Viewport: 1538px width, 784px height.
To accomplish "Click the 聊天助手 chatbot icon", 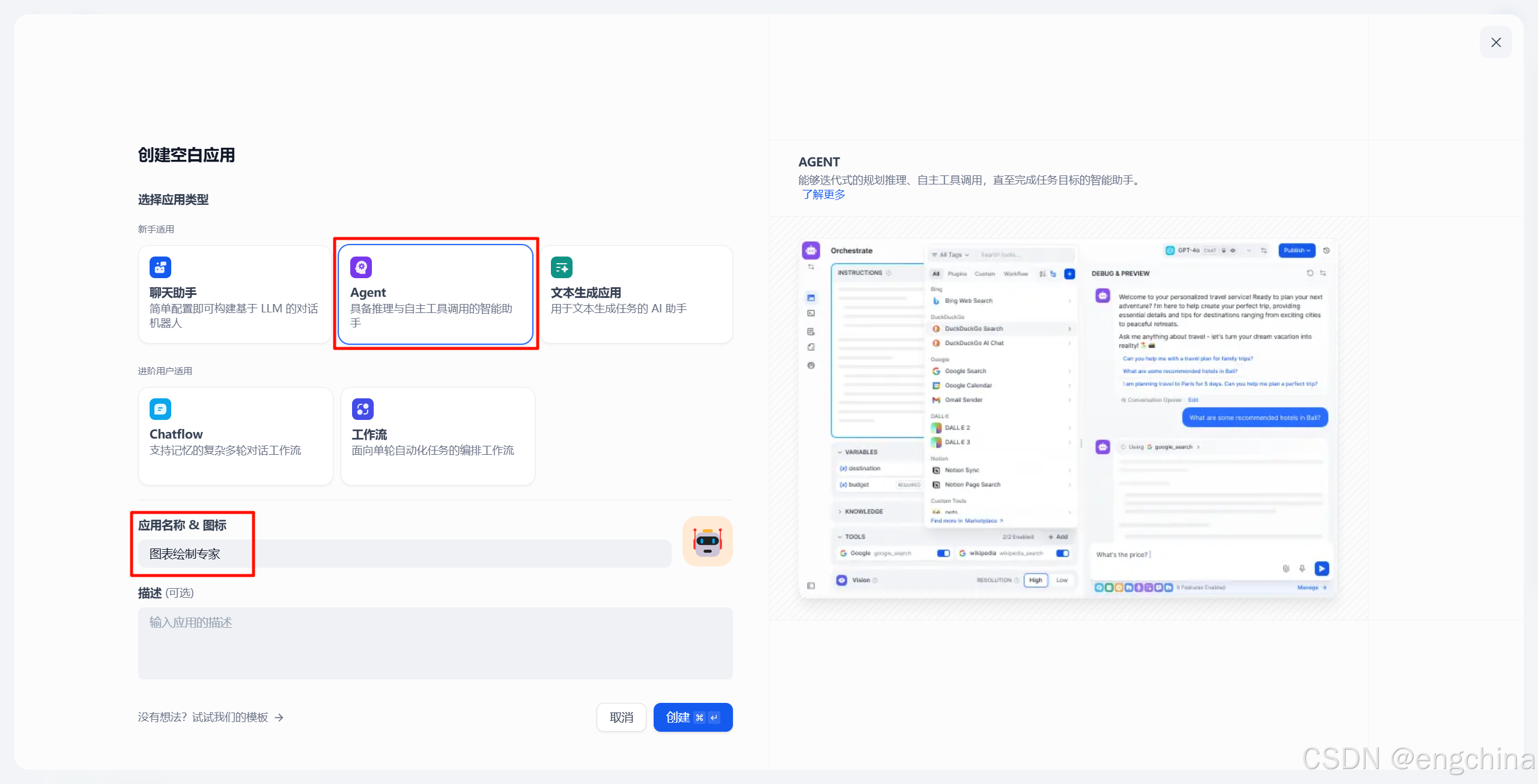I will click(x=160, y=267).
